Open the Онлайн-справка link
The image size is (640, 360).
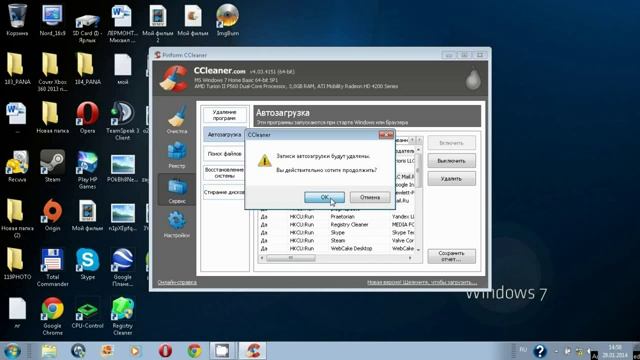coord(177,282)
